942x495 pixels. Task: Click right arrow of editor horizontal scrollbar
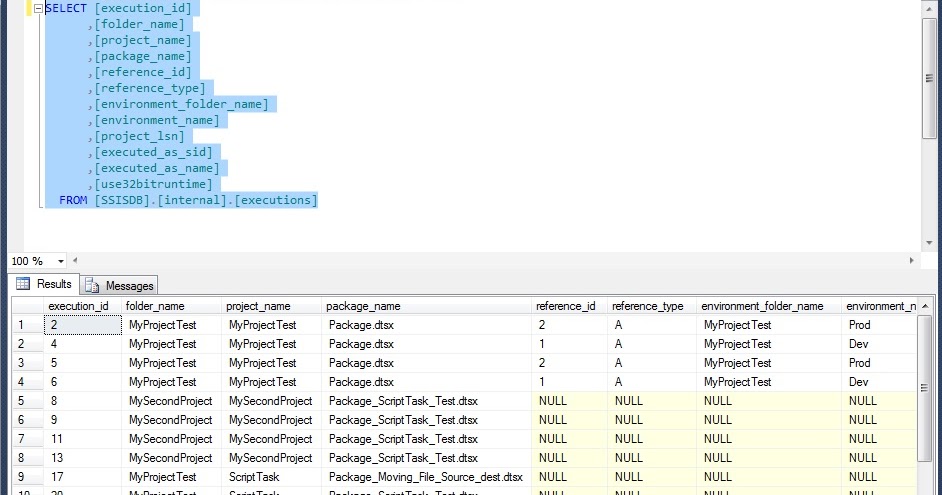click(x=911, y=261)
